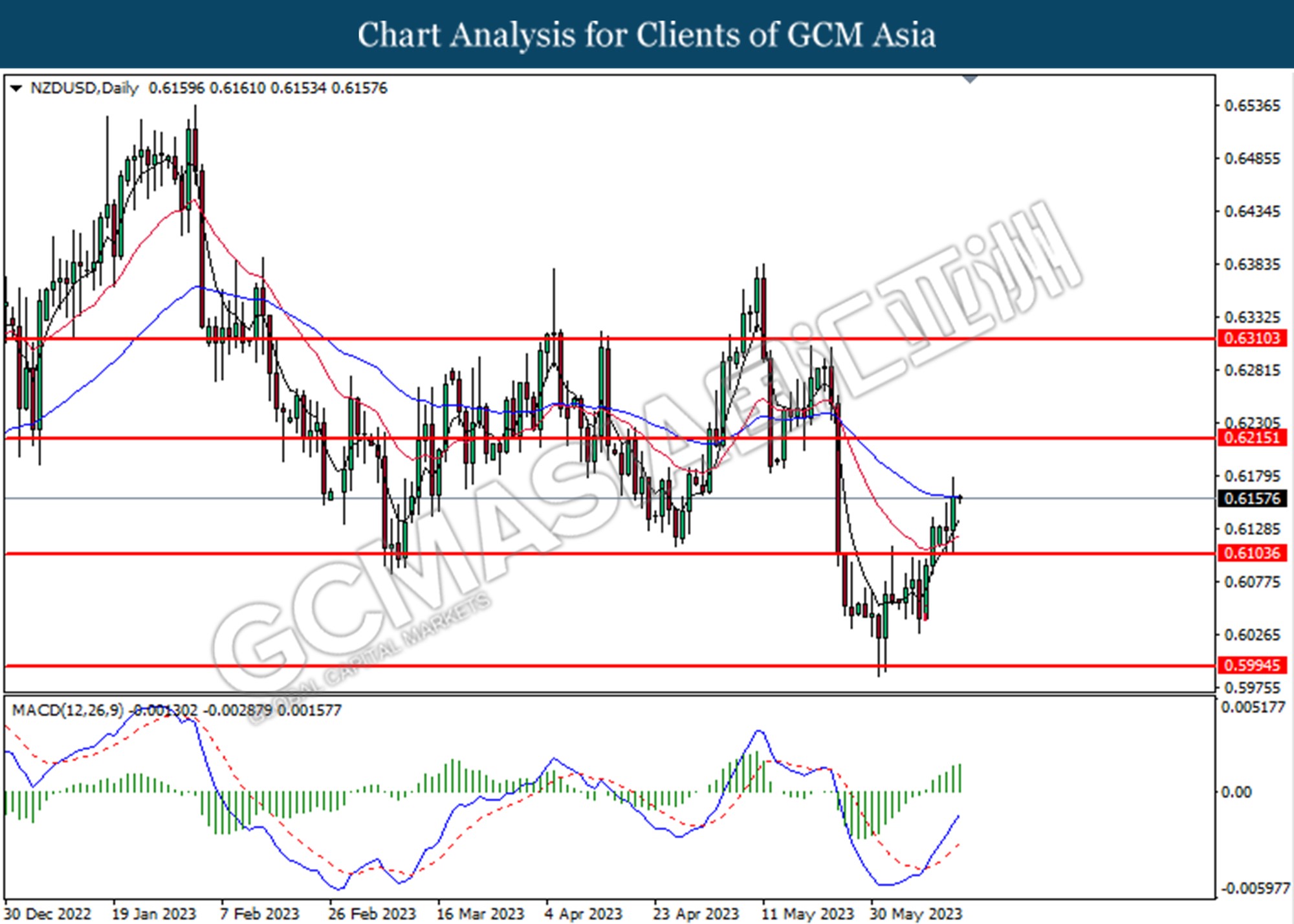Click the MACD scale value -0.005977
This screenshot has height=924, width=1294.
(x=1255, y=889)
